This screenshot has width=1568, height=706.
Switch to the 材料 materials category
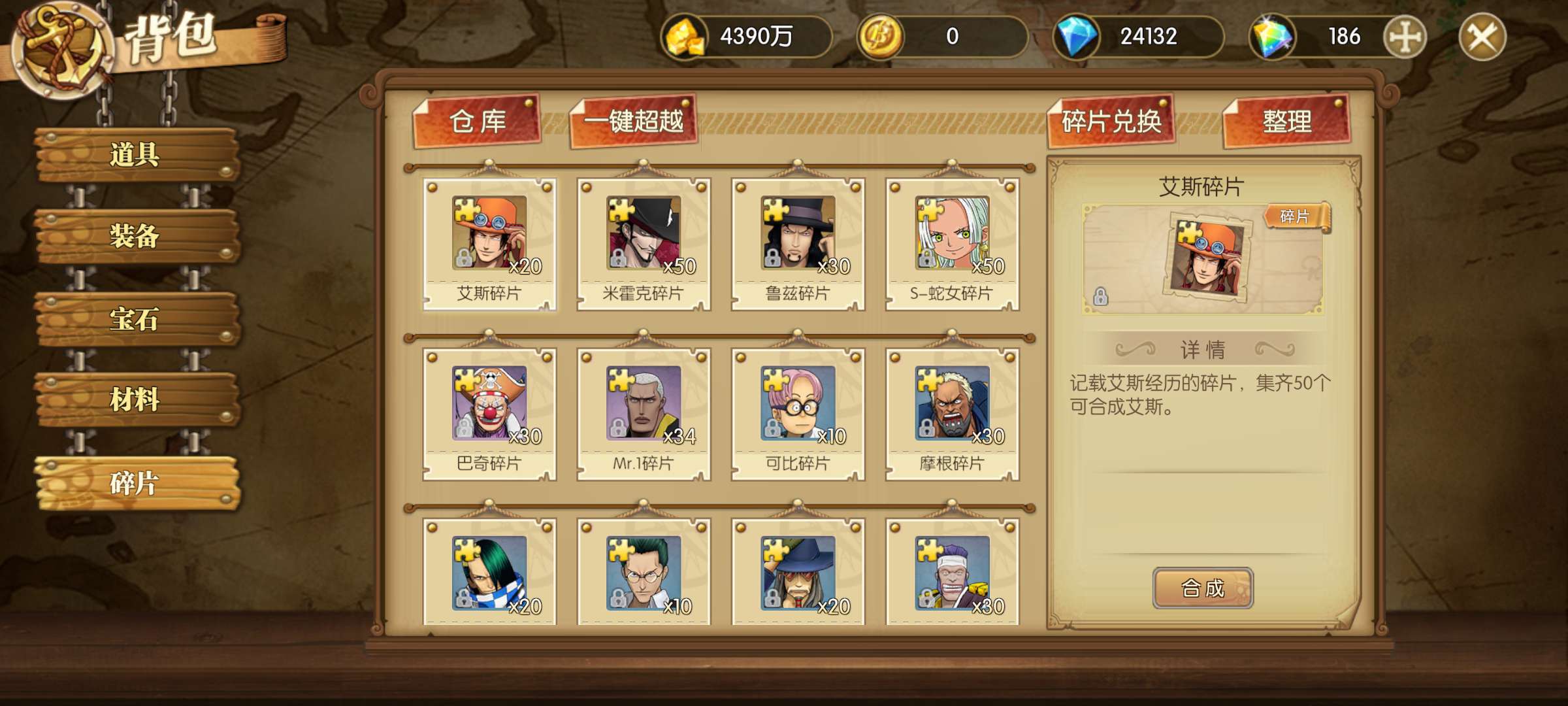coord(136,399)
